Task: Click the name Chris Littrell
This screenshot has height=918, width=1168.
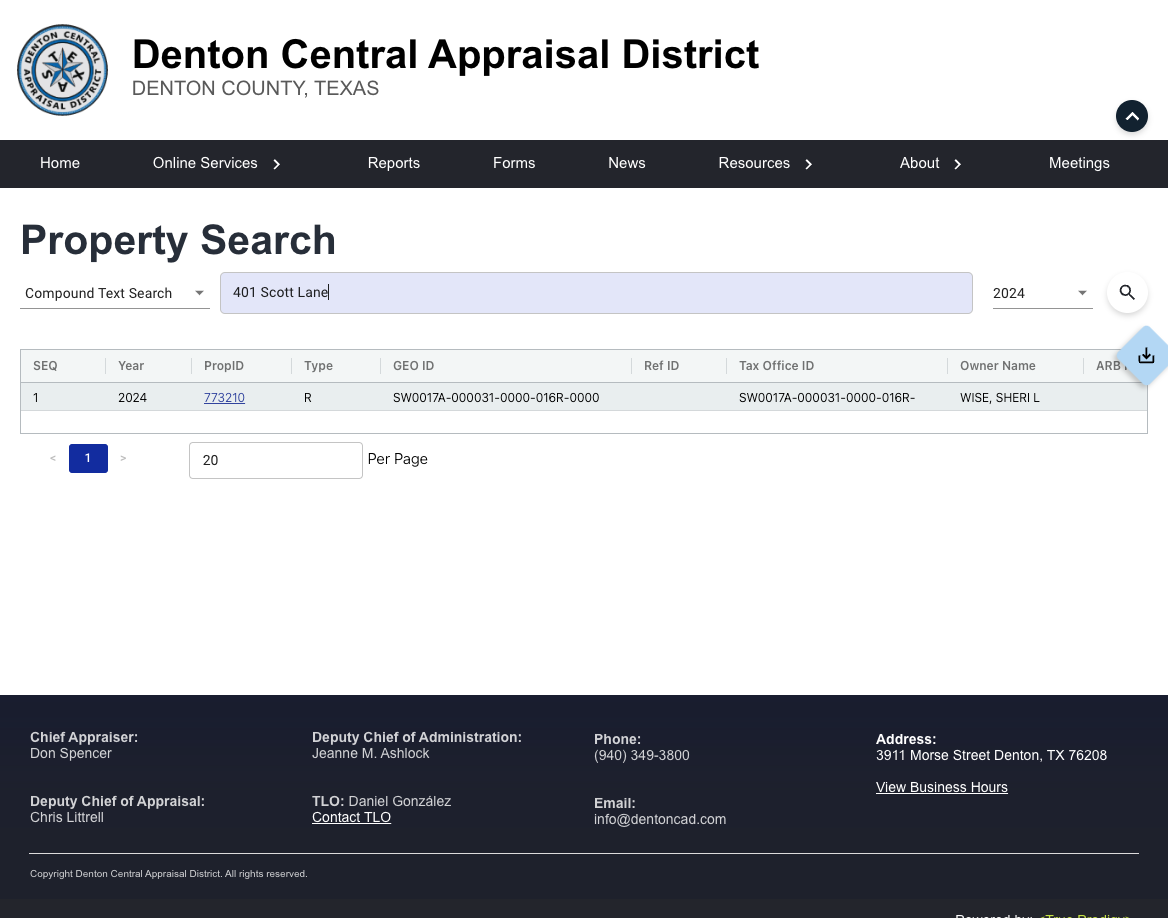Action: pyautogui.click(x=67, y=817)
